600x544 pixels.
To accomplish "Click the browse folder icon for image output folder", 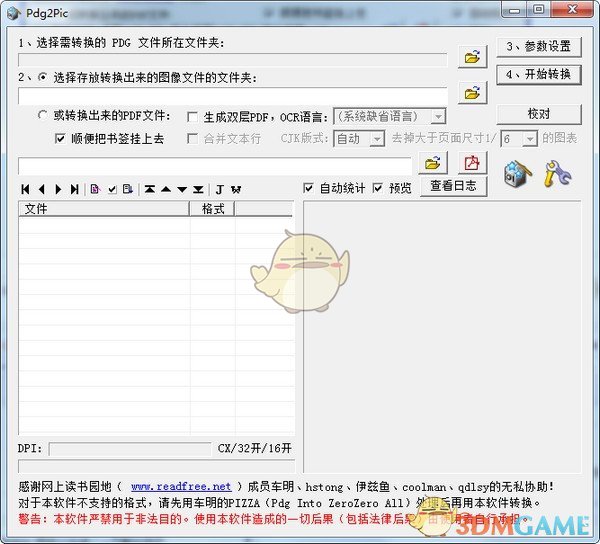I will pos(471,93).
